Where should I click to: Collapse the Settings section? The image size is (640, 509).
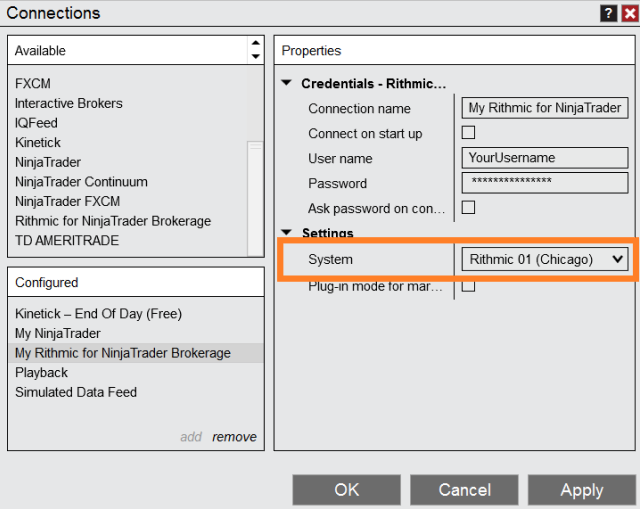pos(287,232)
